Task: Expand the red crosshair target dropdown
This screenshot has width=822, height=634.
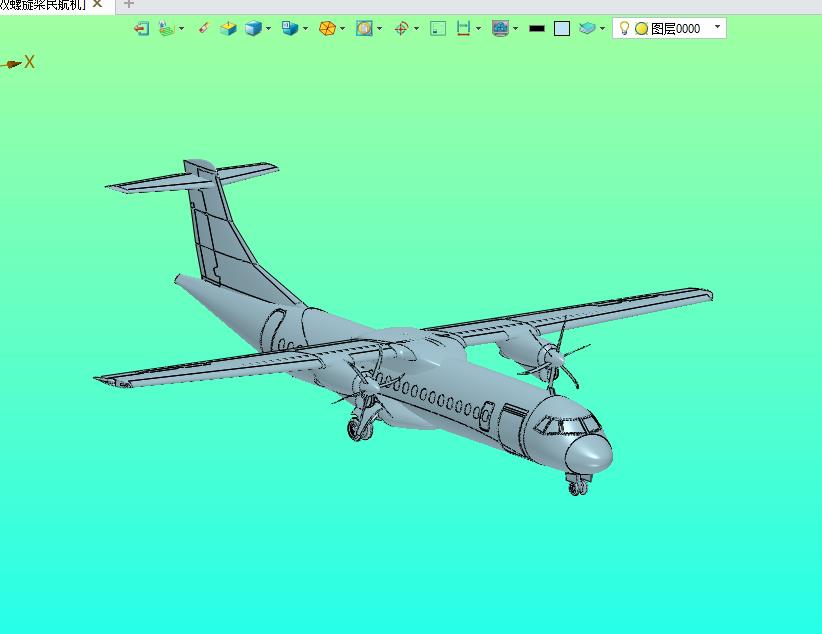Action: (x=416, y=28)
